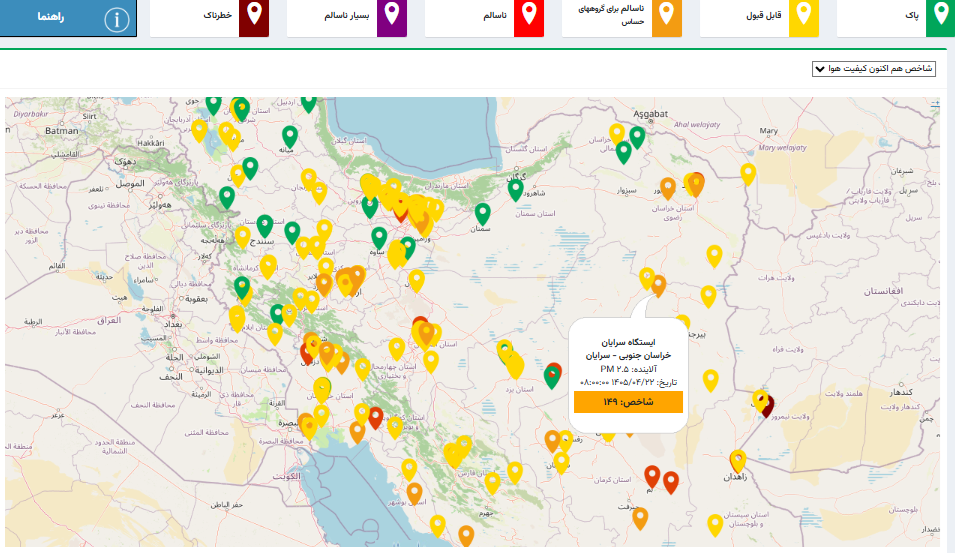Click the red ناسالم legend pin
This screenshot has width=955, height=553.
[529, 17]
